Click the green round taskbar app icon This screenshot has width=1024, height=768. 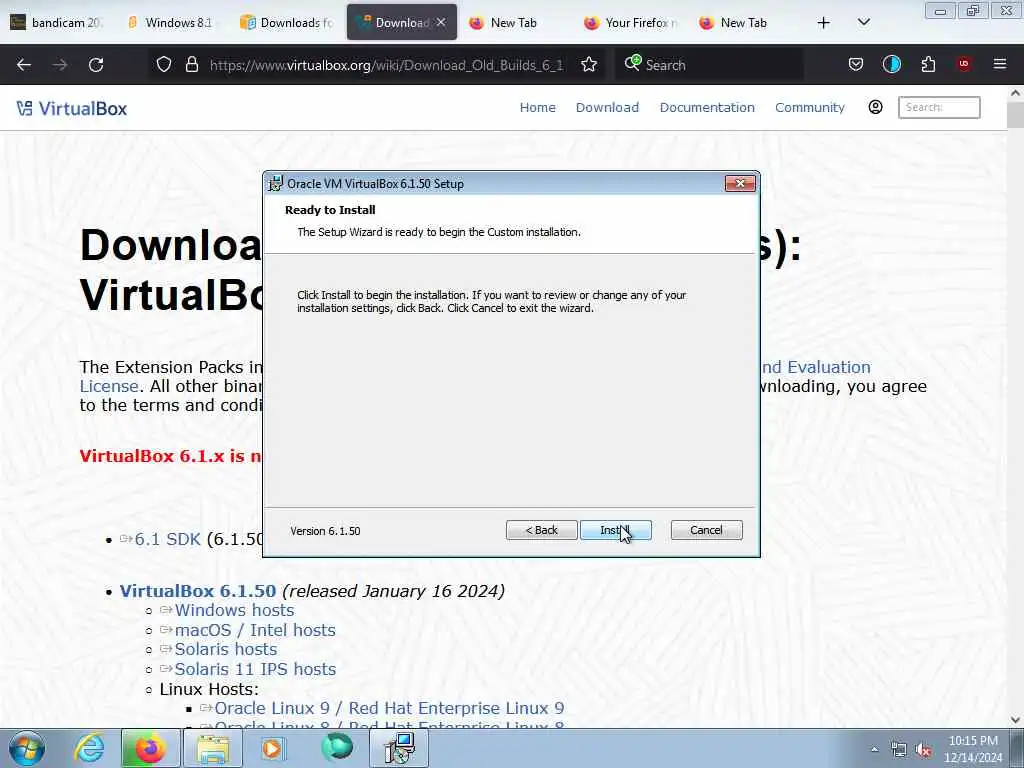click(x=337, y=747)
